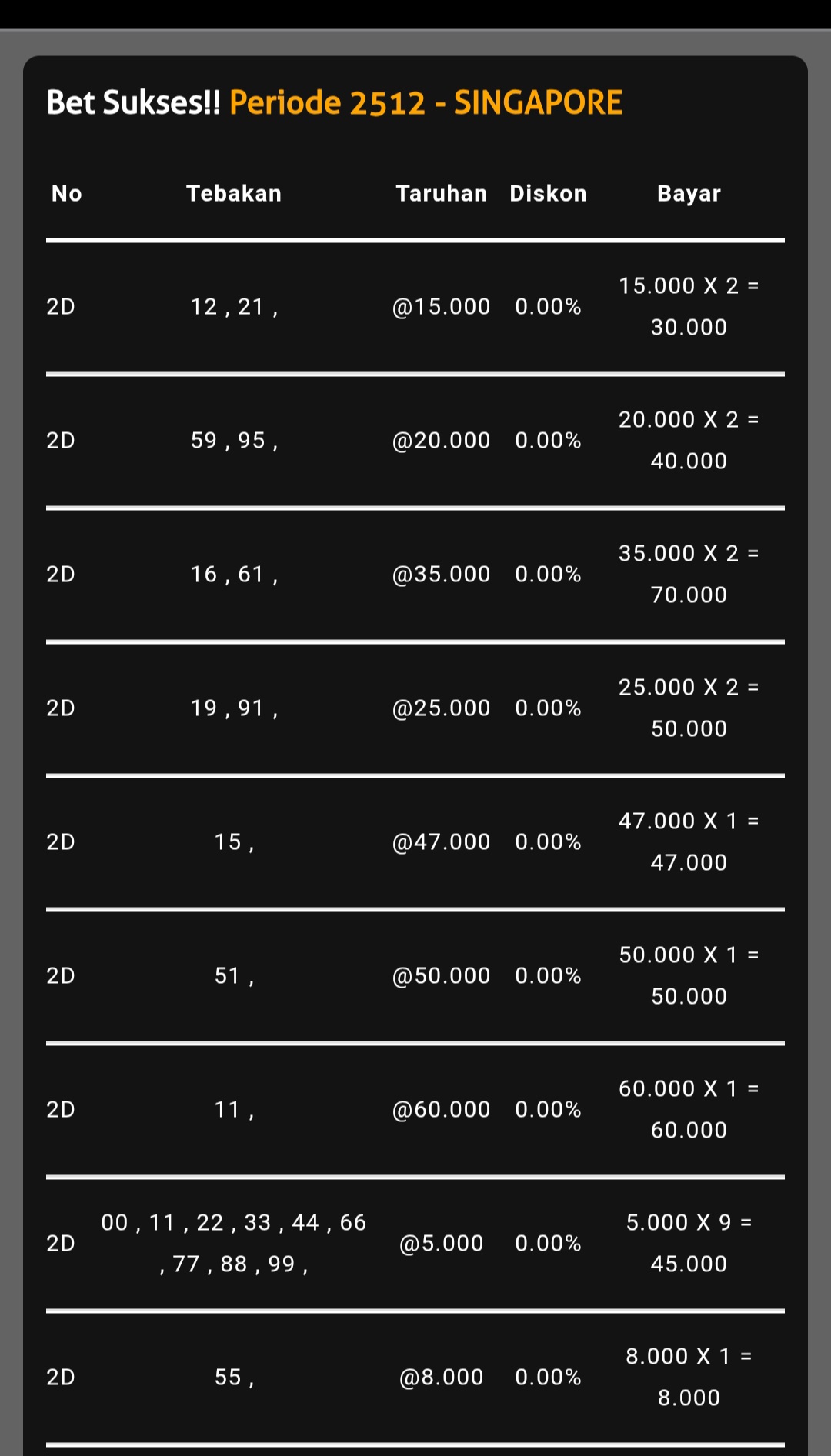Select the guess number 55
831x1456 pixels.
click(x=234, y=1378)
